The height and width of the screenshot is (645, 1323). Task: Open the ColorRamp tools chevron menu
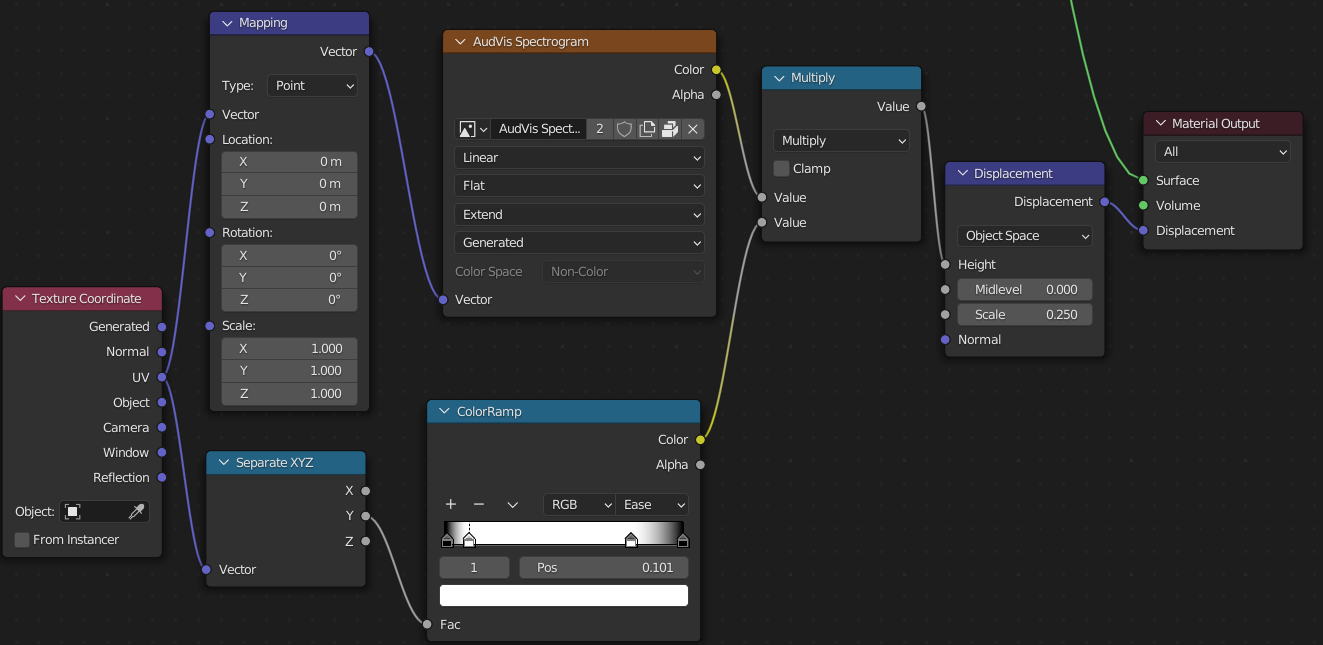(513, 505)
